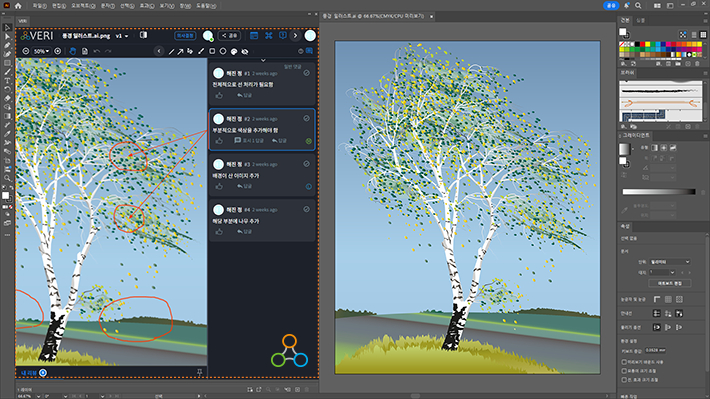The image size is (710, 399).
Task: Like comment #1 with thumbs-up icon
Action: [219, 96]
